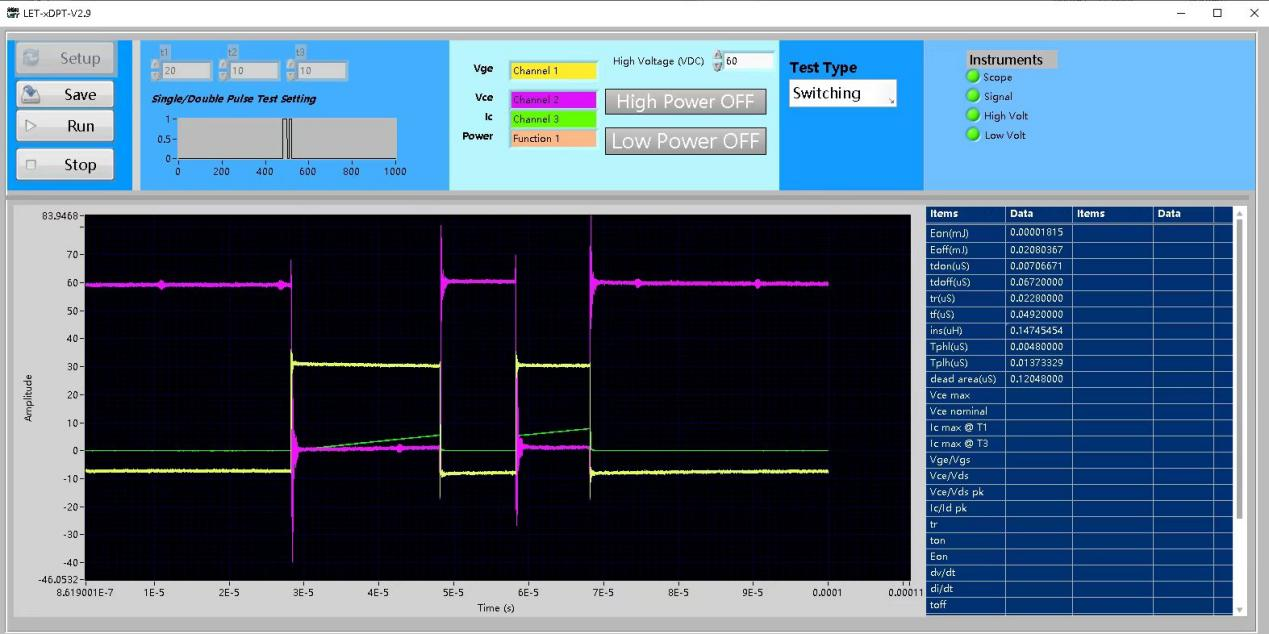Select the Eoff value 0.02080367 cell
This screenshot has width=1269, height=634.
tap(1039, 249)
